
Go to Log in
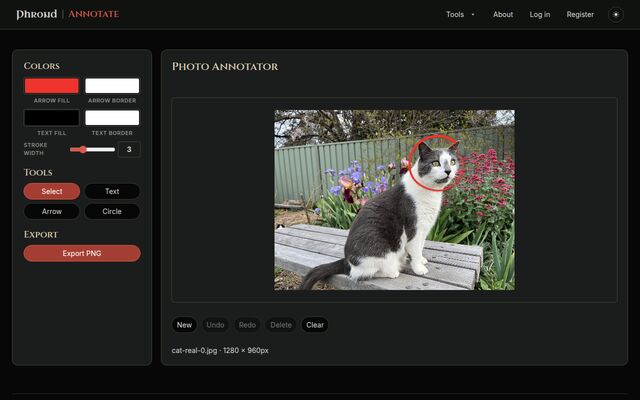click(x=540, y=15)
